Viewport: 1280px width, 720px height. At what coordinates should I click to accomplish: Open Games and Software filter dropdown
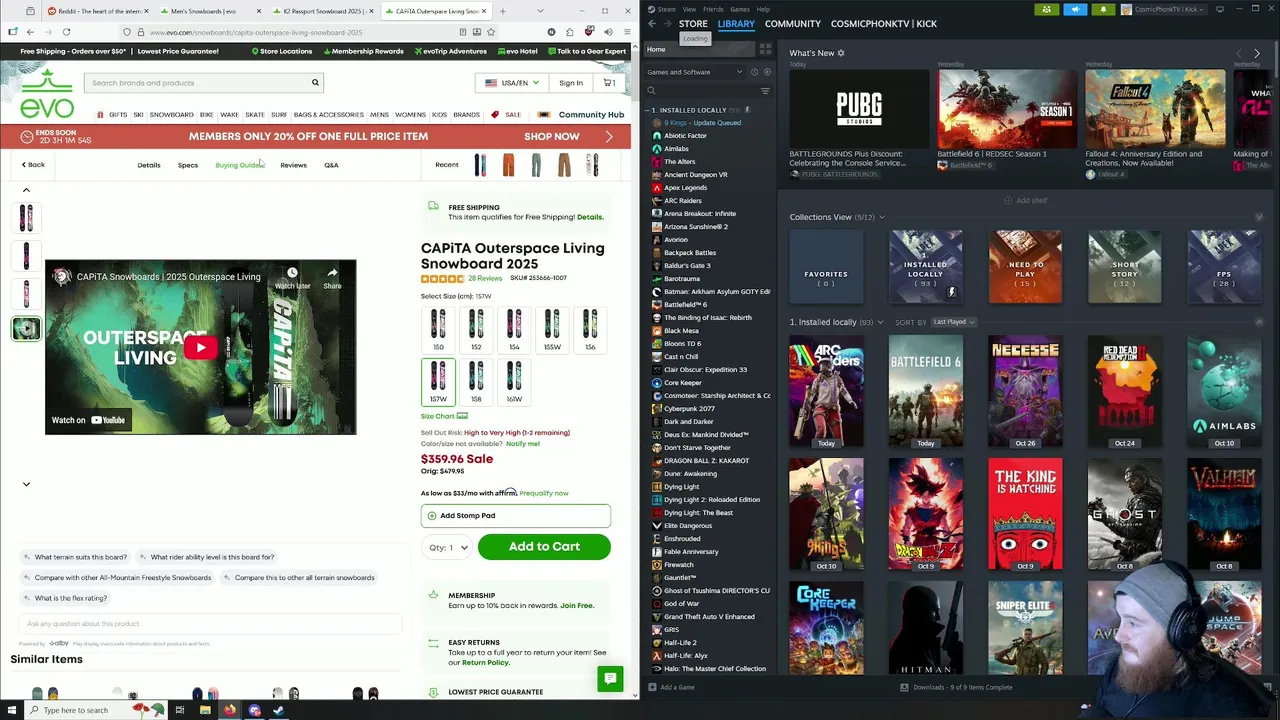click(x=693, y=72)
